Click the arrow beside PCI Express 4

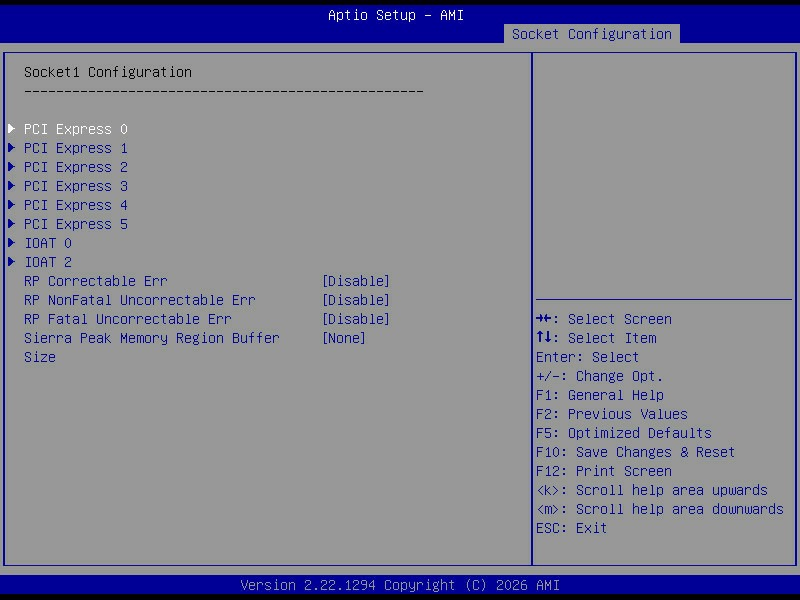point(11,205)
